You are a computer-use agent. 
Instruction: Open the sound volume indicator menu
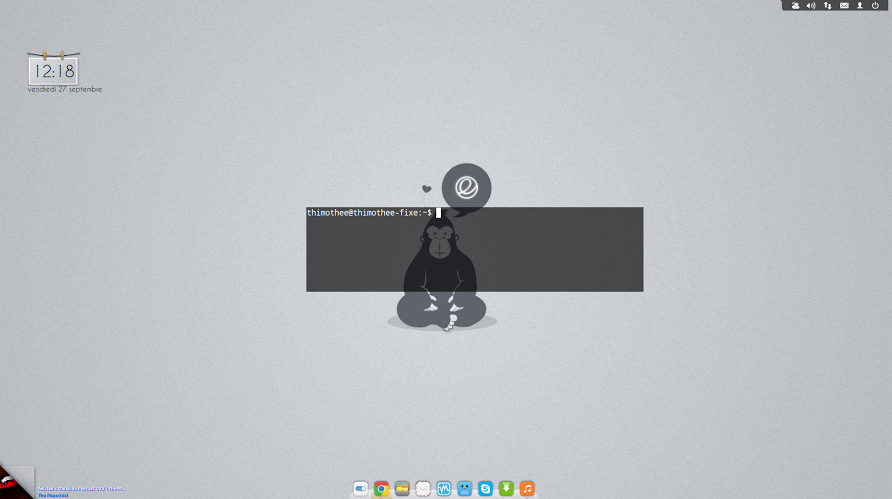[811, 6]
